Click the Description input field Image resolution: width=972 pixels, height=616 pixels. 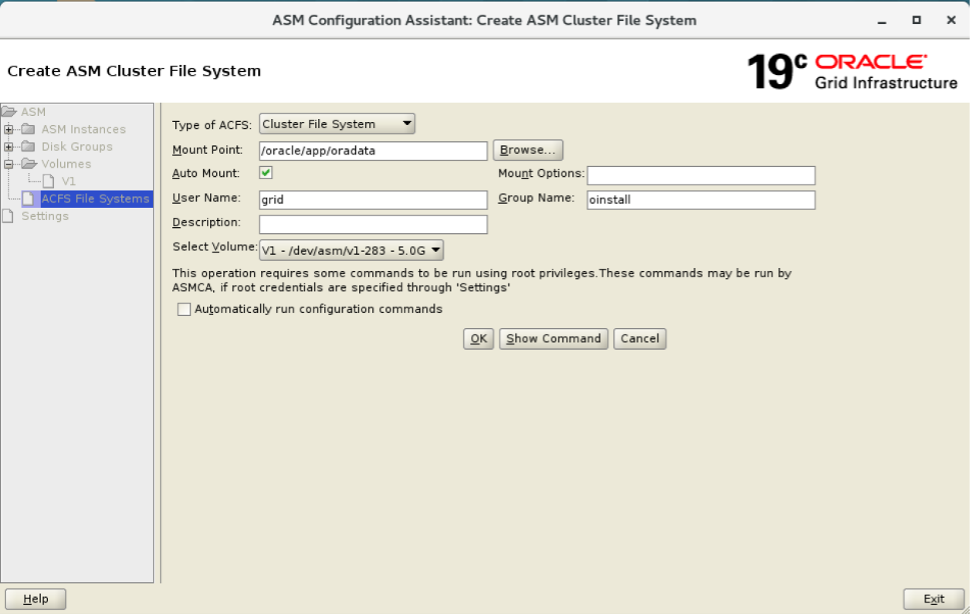tap(373, 224)
